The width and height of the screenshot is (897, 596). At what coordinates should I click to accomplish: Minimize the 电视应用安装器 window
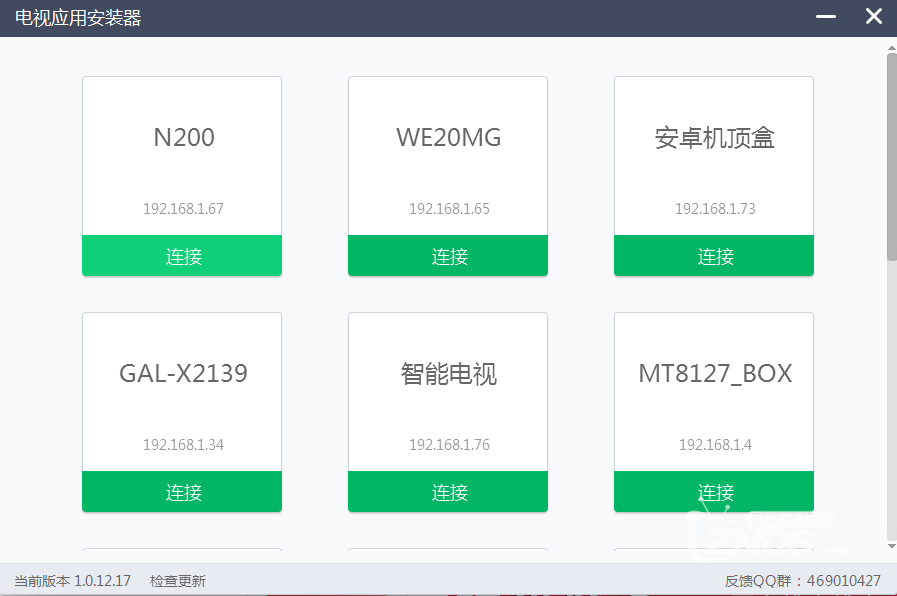(x=825, y=17)
